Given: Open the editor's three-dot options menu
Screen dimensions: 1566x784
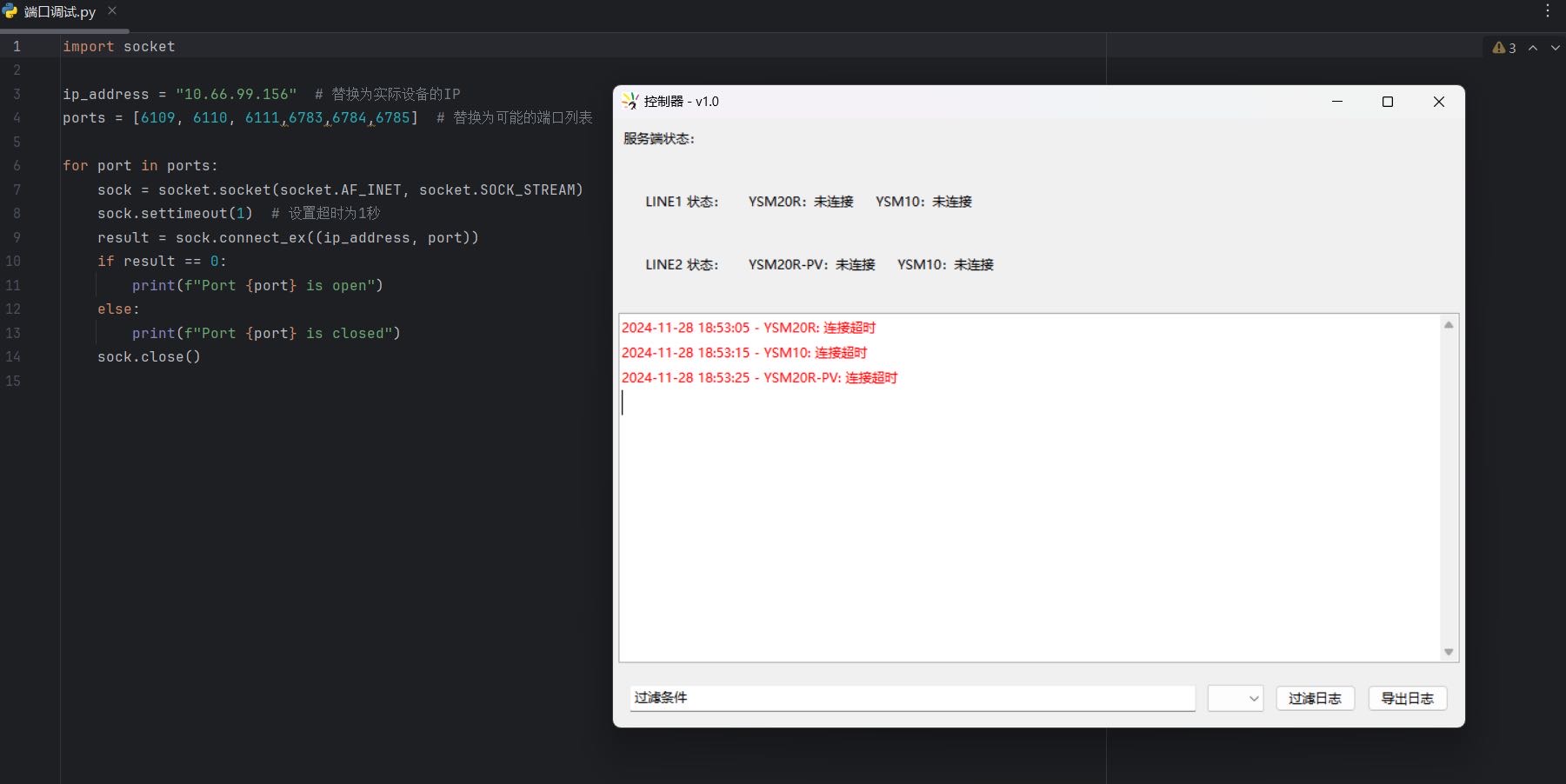Looking at the screenshot, I should (1548, 11).
